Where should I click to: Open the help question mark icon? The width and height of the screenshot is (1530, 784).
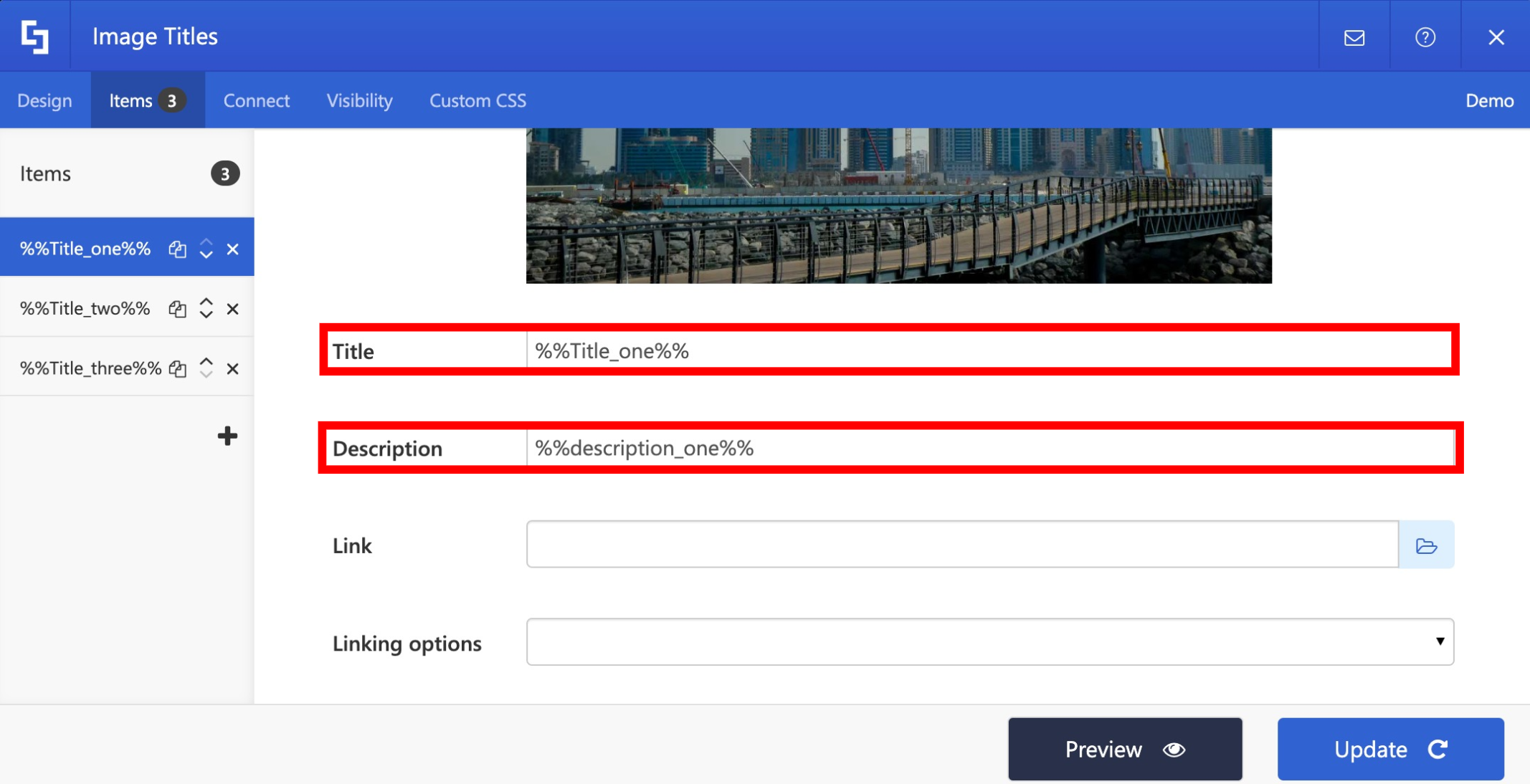coord(1425,37)
